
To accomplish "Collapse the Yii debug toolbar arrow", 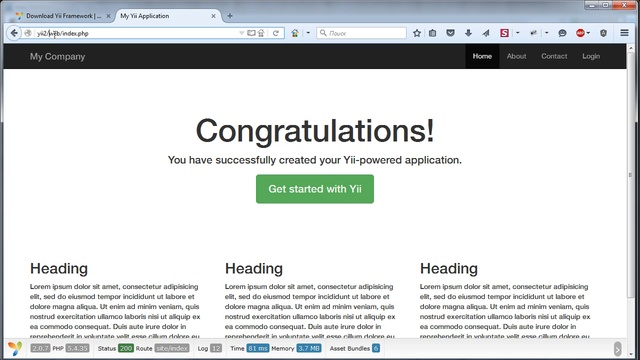I will pyautogui.click(x=618, y=349).
